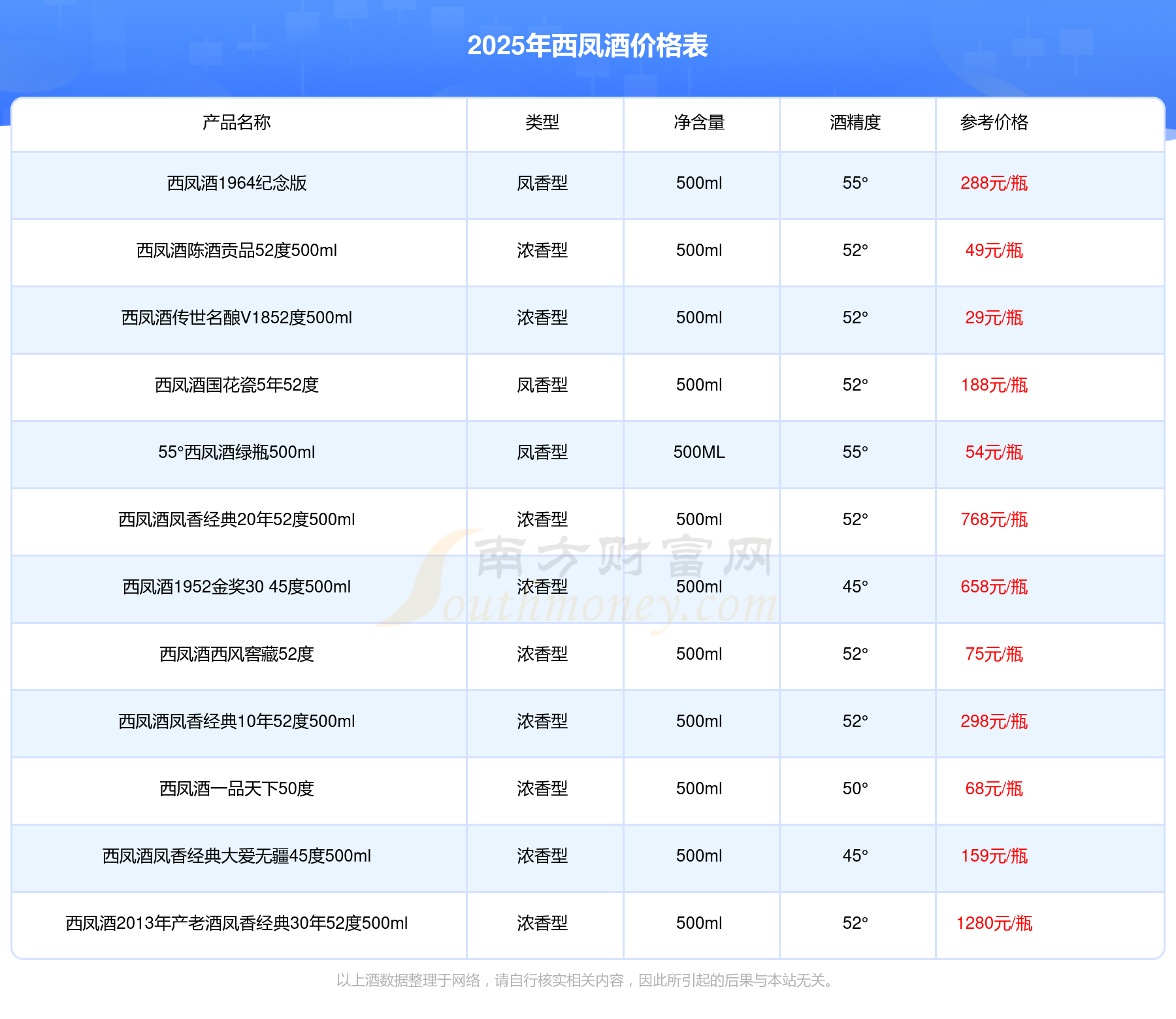Screen dimensions: 1176x1019
Task: Select 55°西凤酒绿瓶500ml product name
Action: click(237, 452)
